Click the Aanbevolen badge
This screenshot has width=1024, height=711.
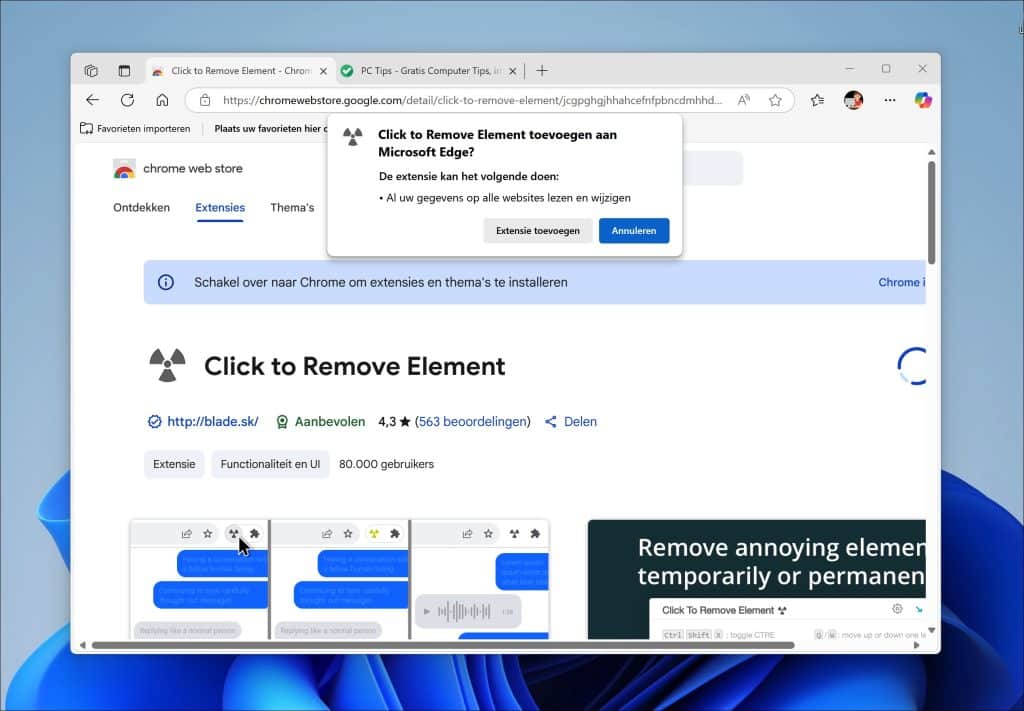pos(321,422)
